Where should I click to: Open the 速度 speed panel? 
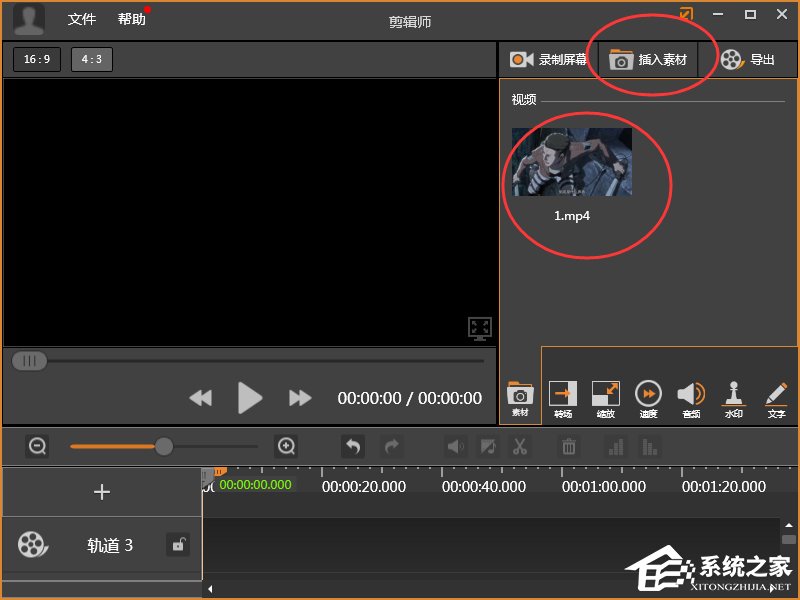pos(648,399)
